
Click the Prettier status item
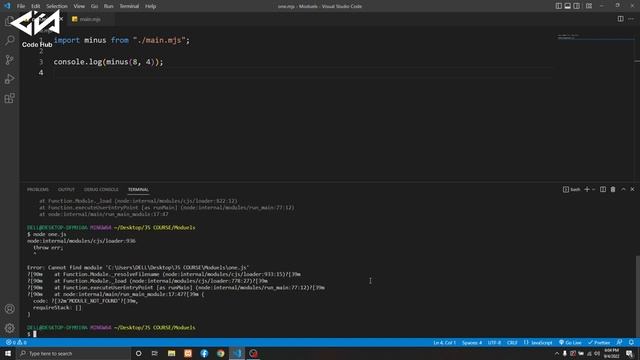(x=599, y=342)
